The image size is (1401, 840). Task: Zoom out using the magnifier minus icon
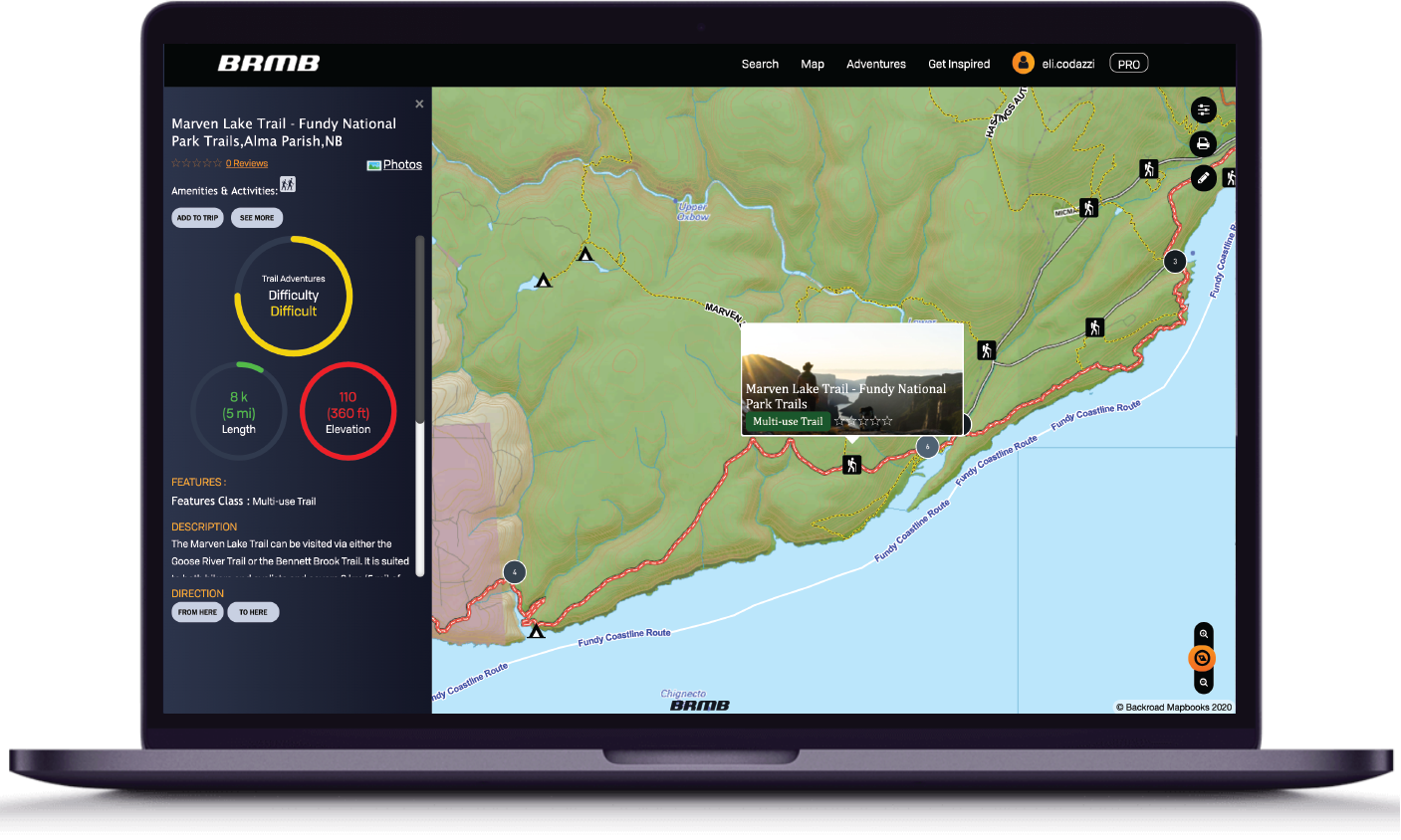point(1203,682)
